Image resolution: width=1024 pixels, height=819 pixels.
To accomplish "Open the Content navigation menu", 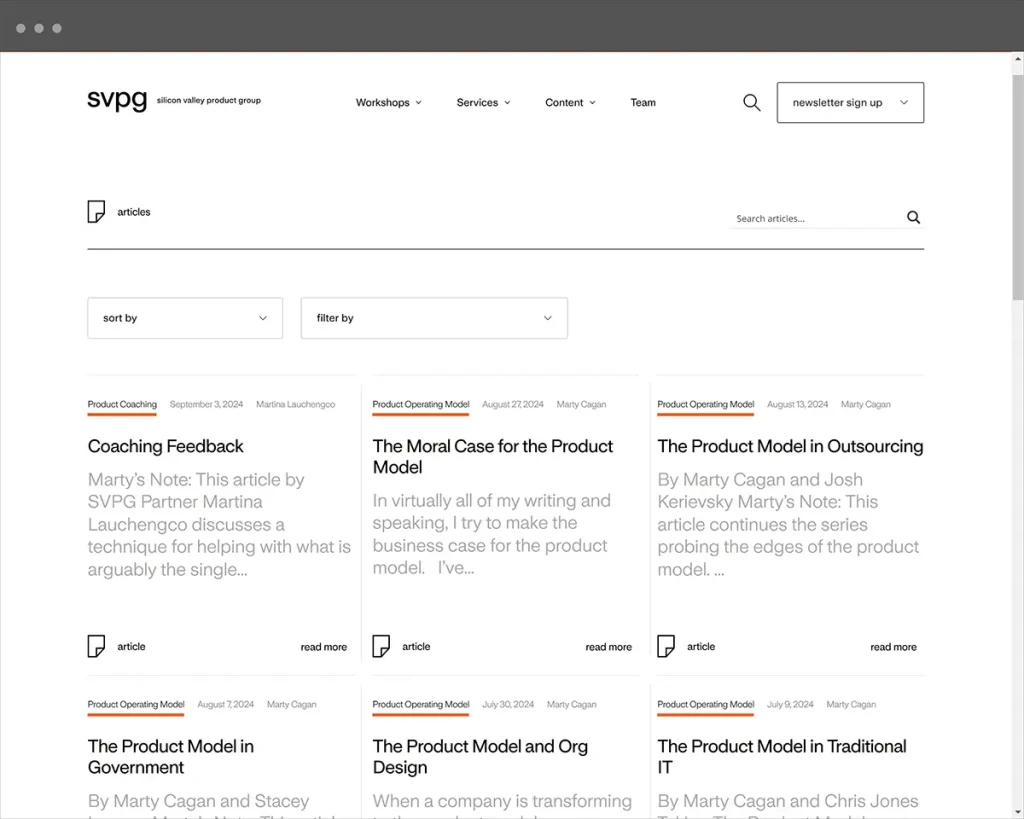I will pyautogui.click(x=570, y=103).
